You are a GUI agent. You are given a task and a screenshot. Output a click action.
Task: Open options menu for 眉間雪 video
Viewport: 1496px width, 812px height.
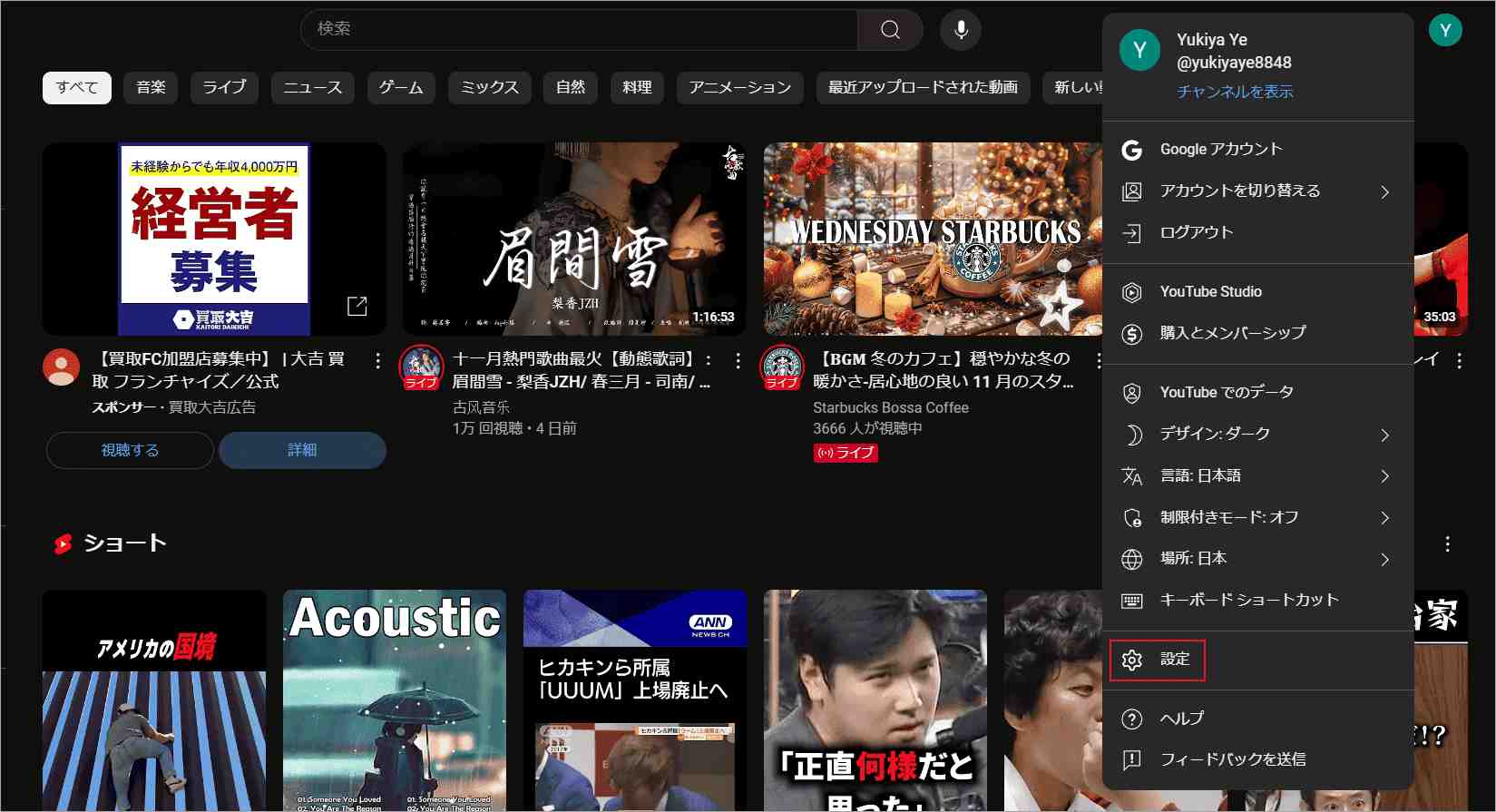click(x=738, y=360)
